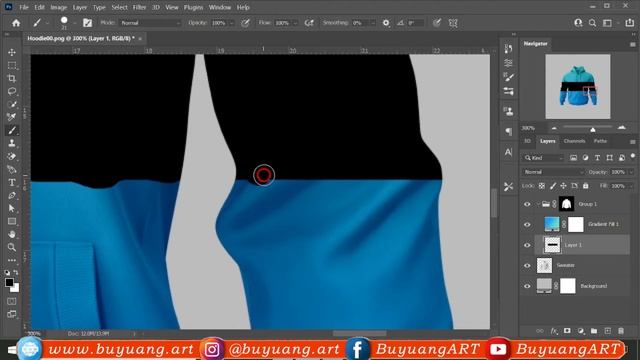Switch to the Paths tab

[x=600, y=141]
